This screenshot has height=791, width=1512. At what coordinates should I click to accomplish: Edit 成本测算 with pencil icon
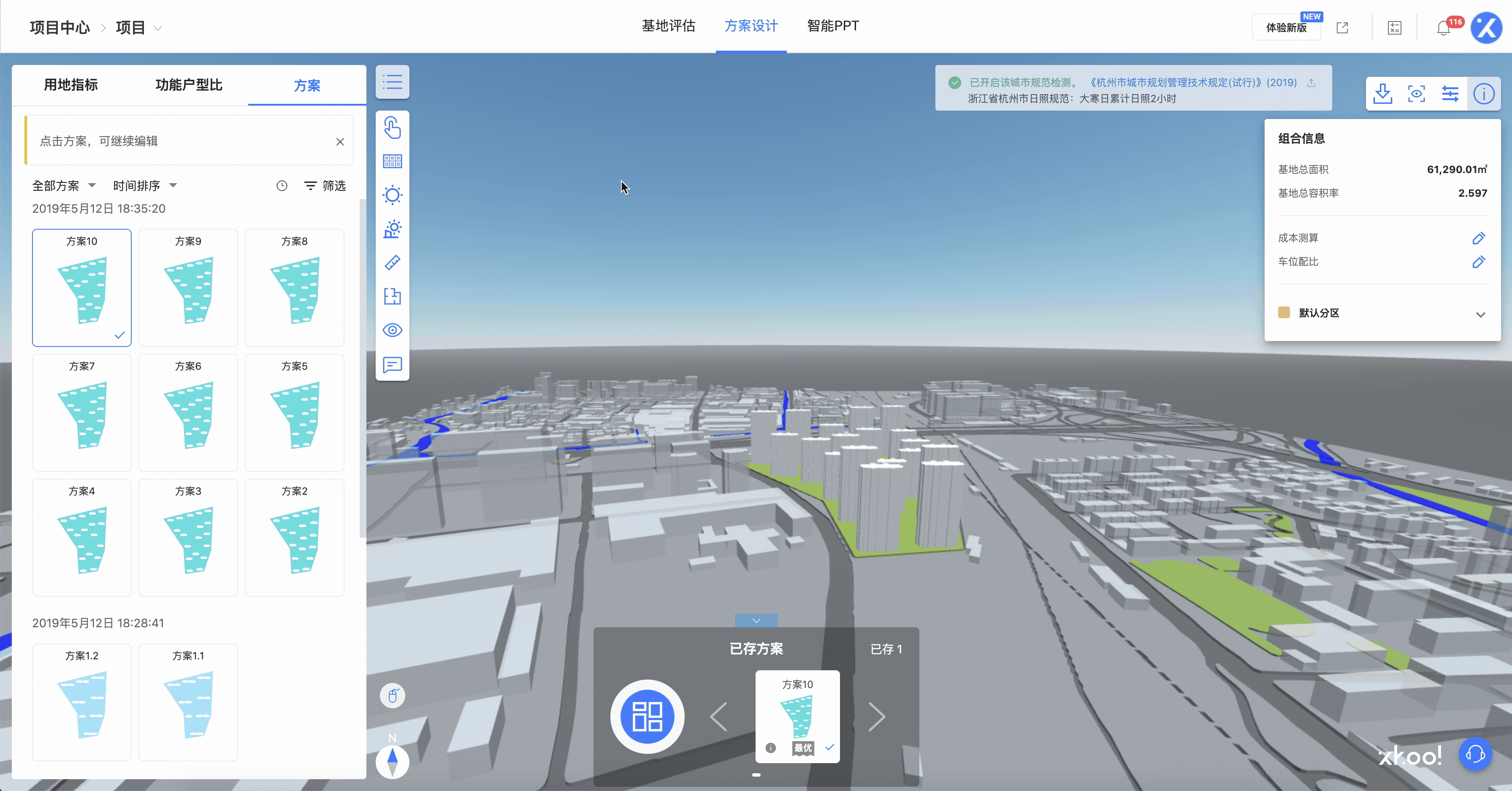coord(1478,238)
